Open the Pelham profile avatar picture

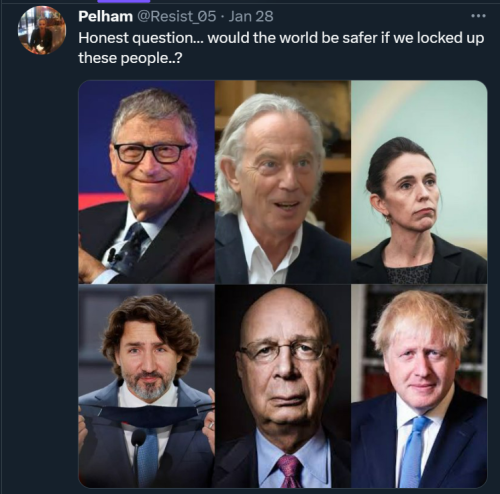point(42,30)
